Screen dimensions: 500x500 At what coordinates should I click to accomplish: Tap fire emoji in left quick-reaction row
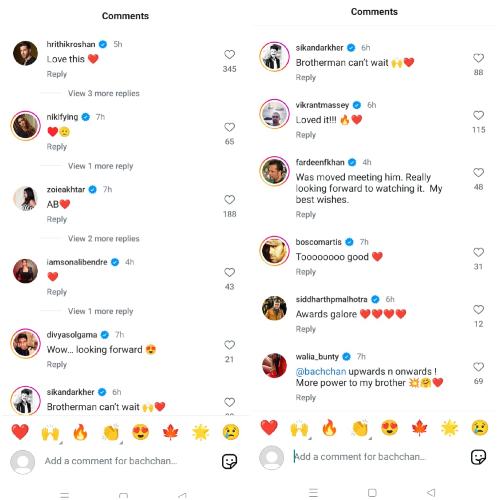pyautogui.click(x=80, y=432)
